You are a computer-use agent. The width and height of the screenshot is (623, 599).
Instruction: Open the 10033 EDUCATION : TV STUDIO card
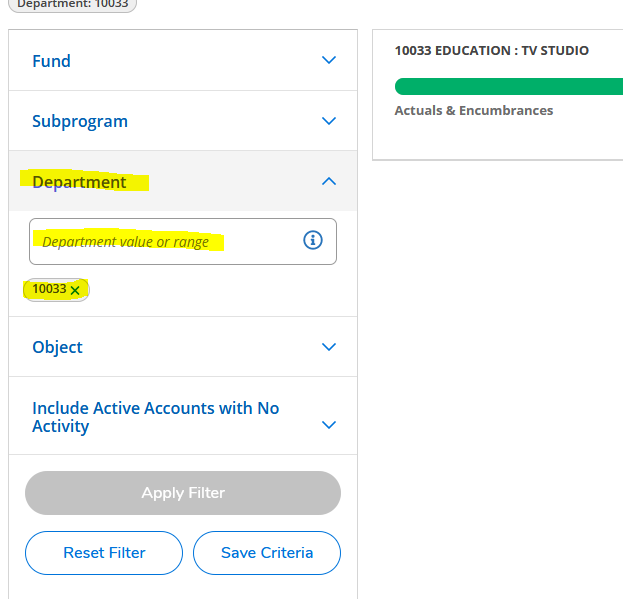[492, 50]
